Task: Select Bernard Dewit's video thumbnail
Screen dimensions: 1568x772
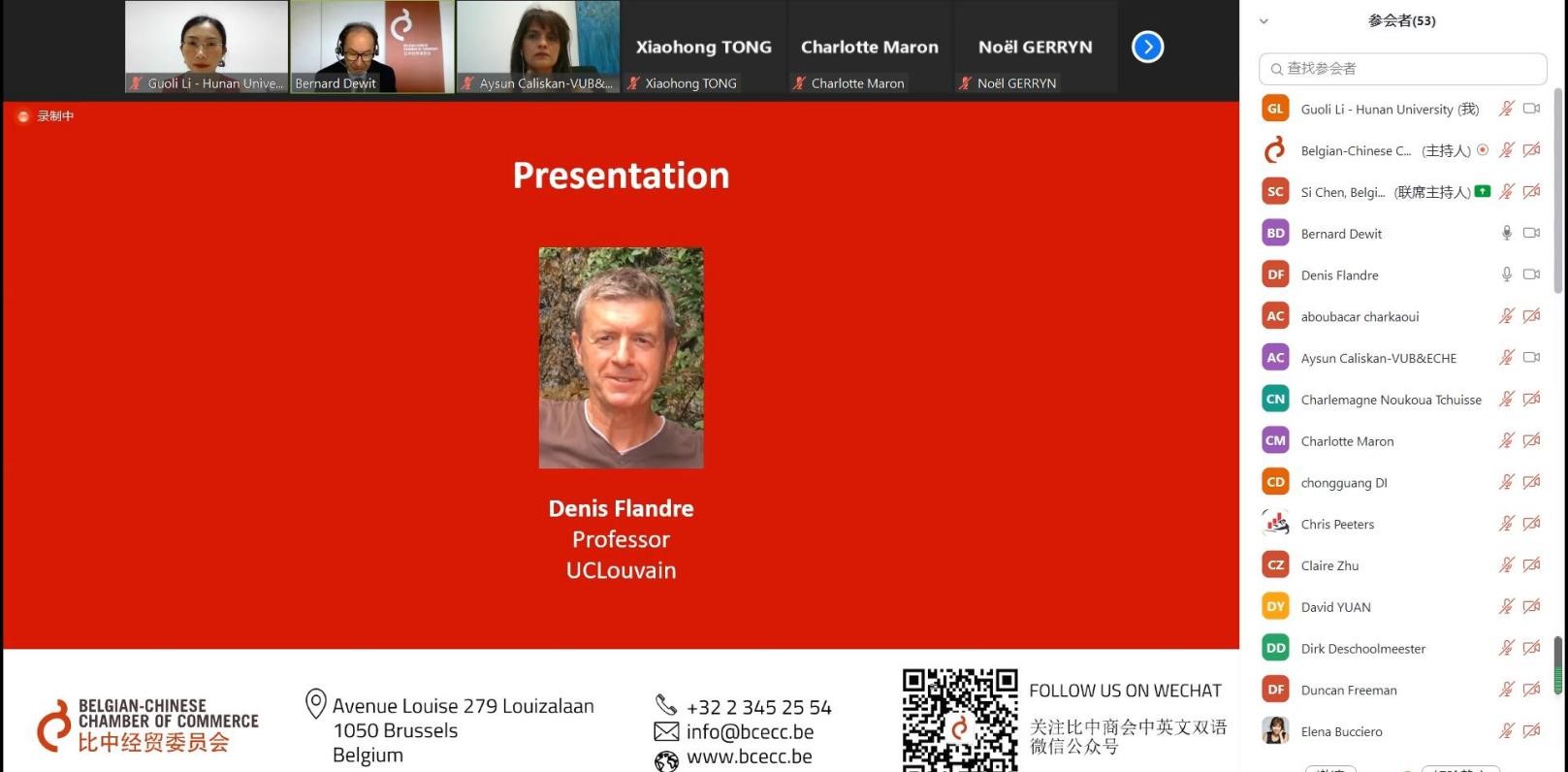Action: pos(372,47)
